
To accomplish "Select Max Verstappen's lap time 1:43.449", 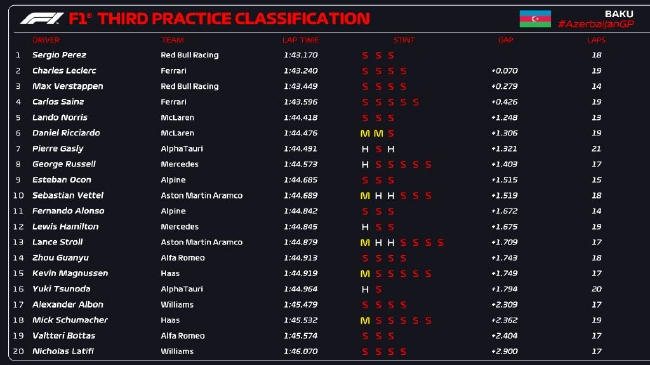I will click(x=301, y=86).
